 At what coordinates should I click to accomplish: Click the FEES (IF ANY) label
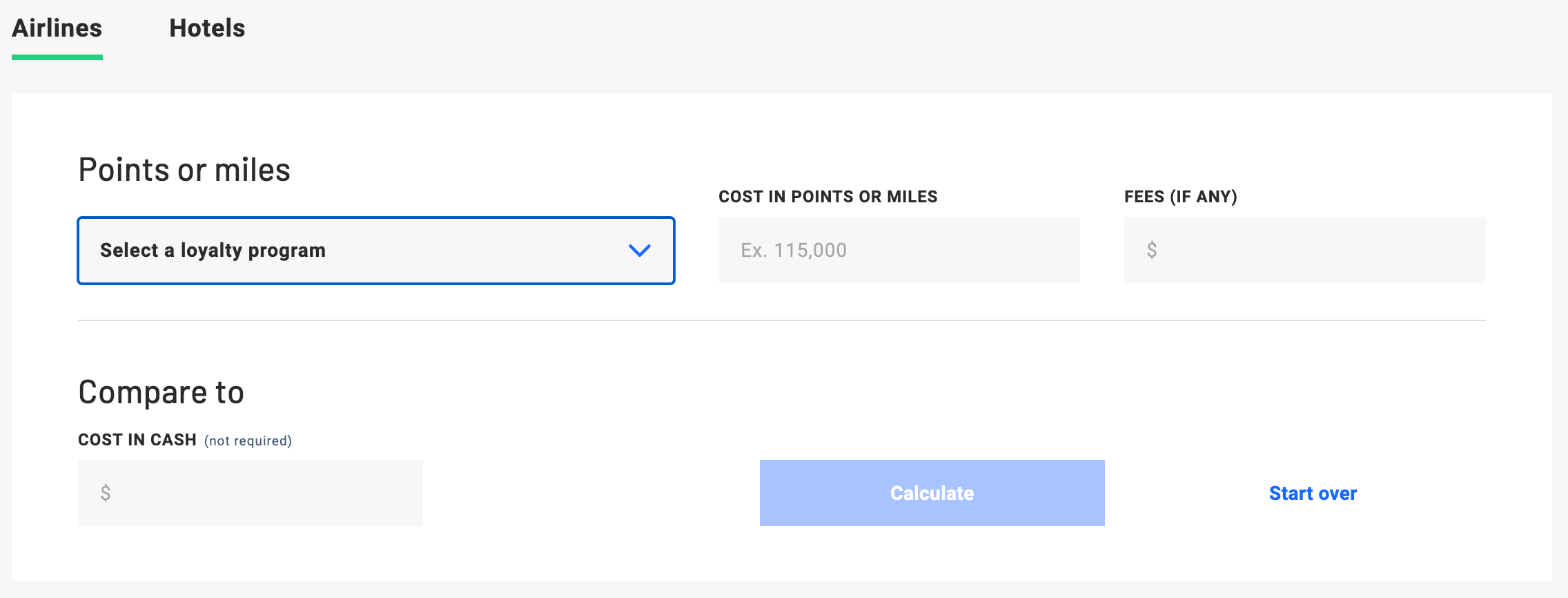coord(1180,197)
